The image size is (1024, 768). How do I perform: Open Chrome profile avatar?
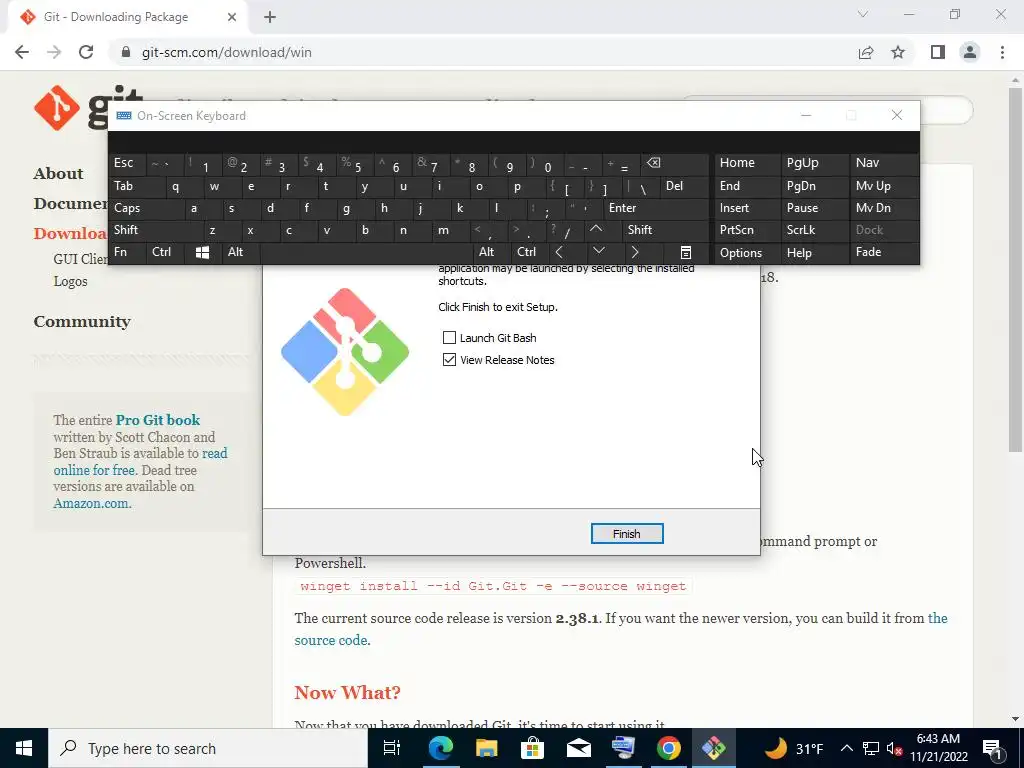970,52
